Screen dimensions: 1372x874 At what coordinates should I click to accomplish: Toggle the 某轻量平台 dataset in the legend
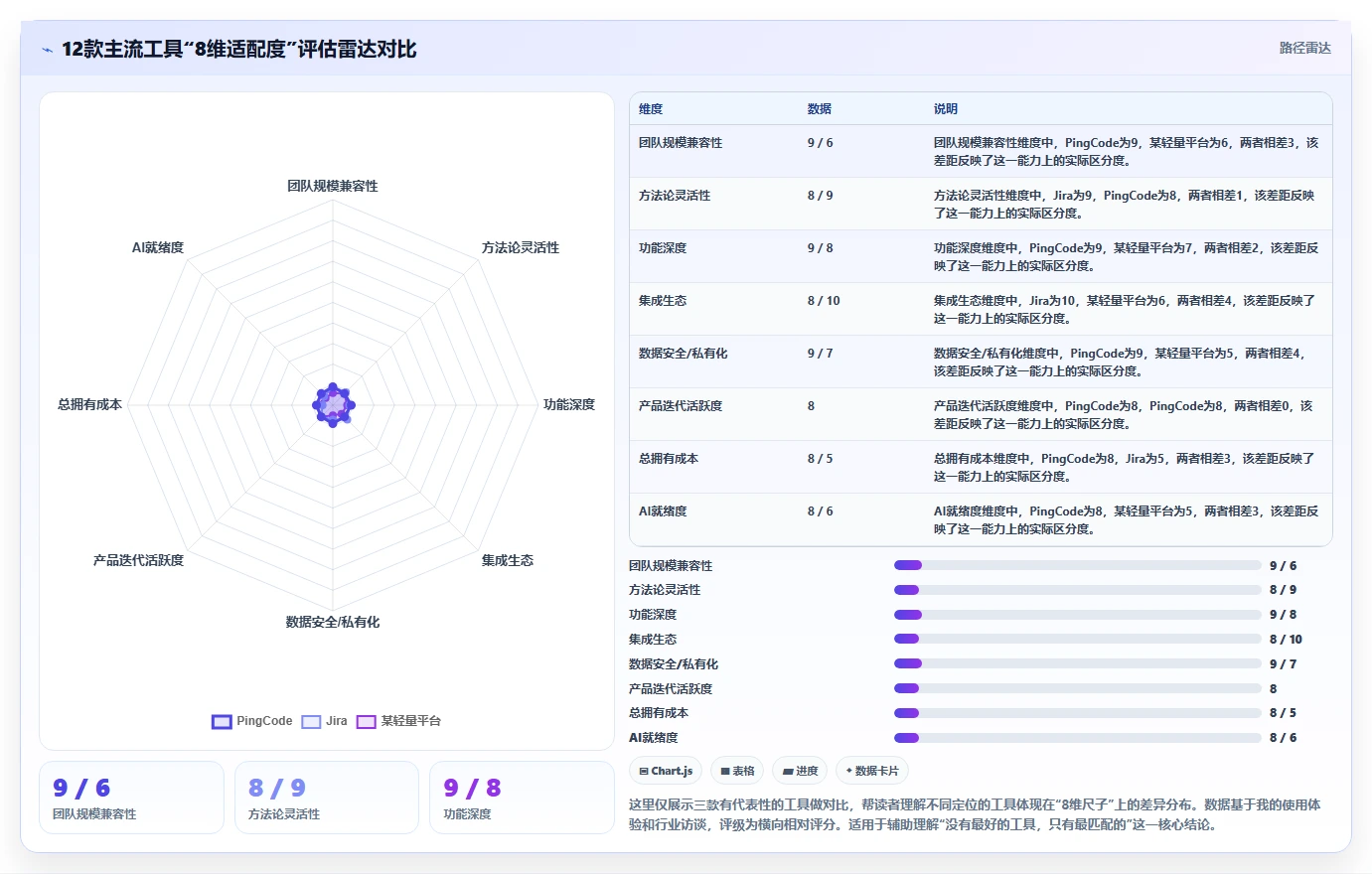(398, 721)
